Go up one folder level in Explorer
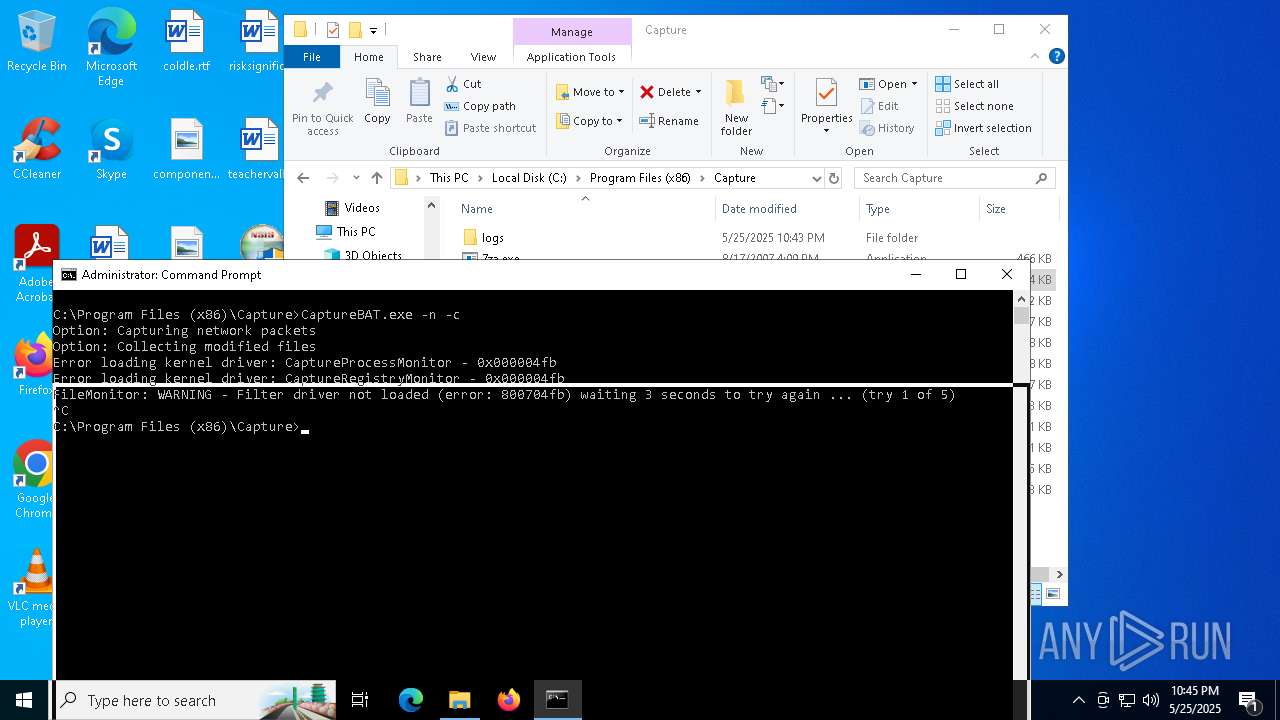1280x720 pixels. point(377,178)
